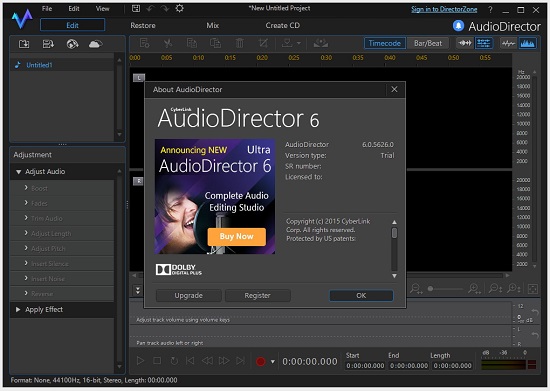550x391 pixels.
Task: Open the preferences gear icon
Action: pos(180,8)
